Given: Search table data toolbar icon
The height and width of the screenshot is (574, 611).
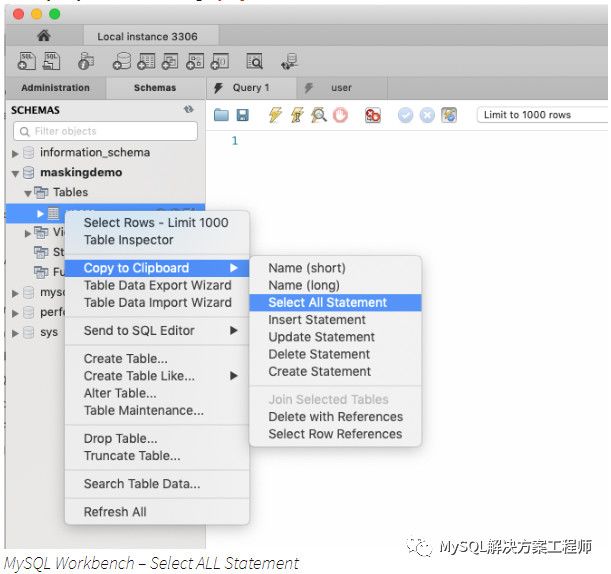Looking at the screenshot, I should 255,61.
